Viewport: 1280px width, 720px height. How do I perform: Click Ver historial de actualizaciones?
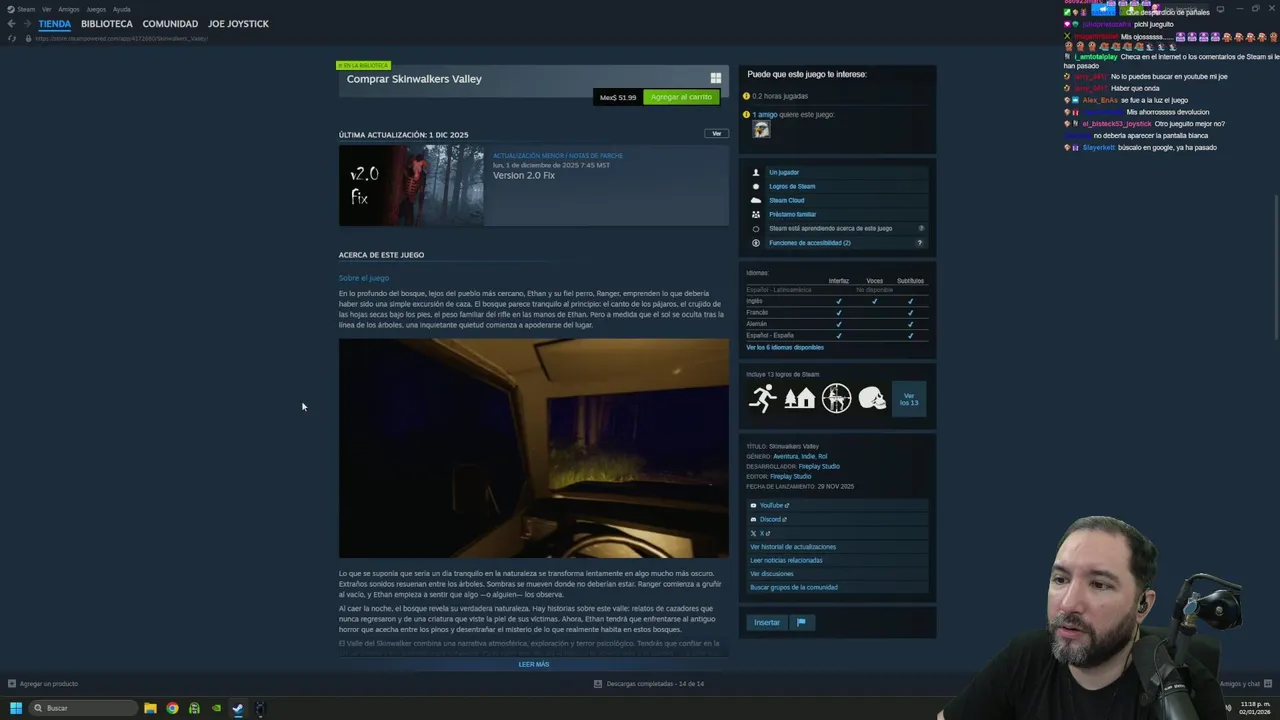click(793, 547)
